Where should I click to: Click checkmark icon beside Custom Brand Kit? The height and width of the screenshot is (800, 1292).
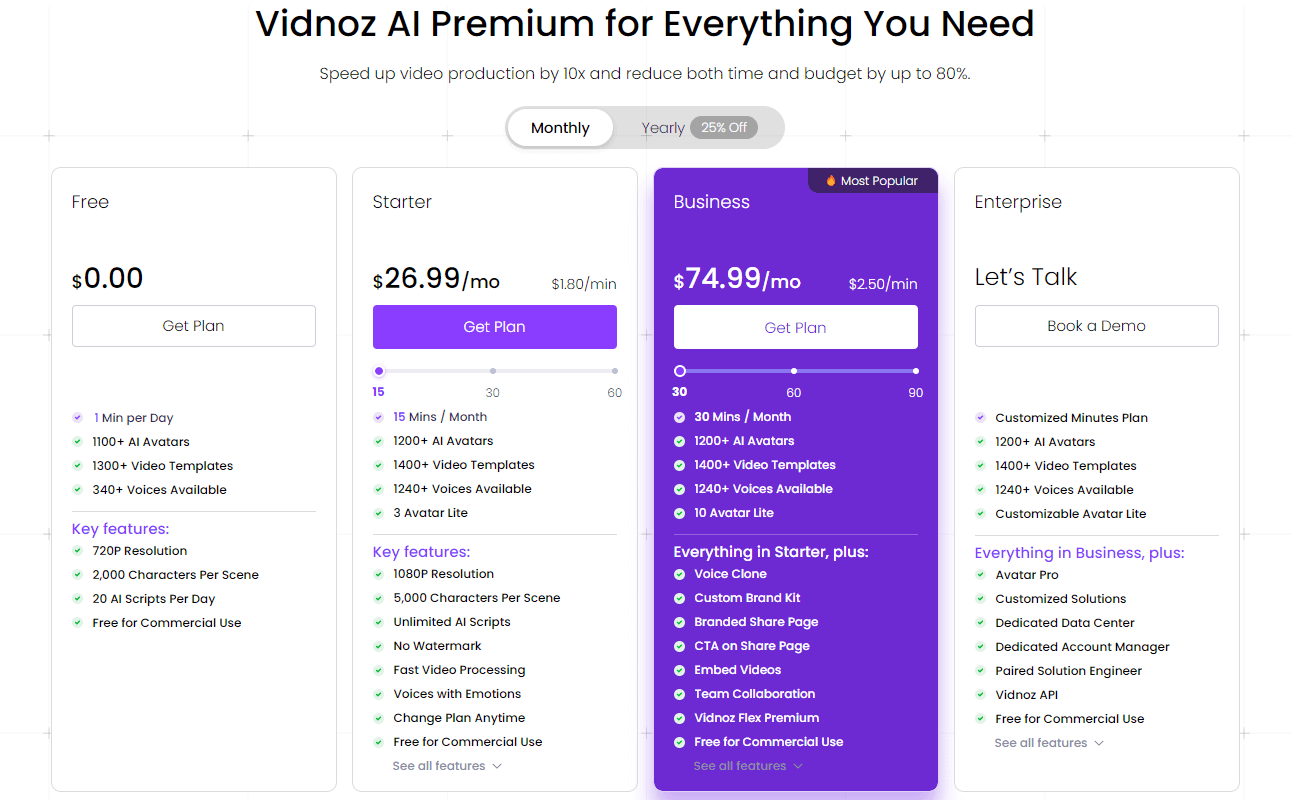680,598
